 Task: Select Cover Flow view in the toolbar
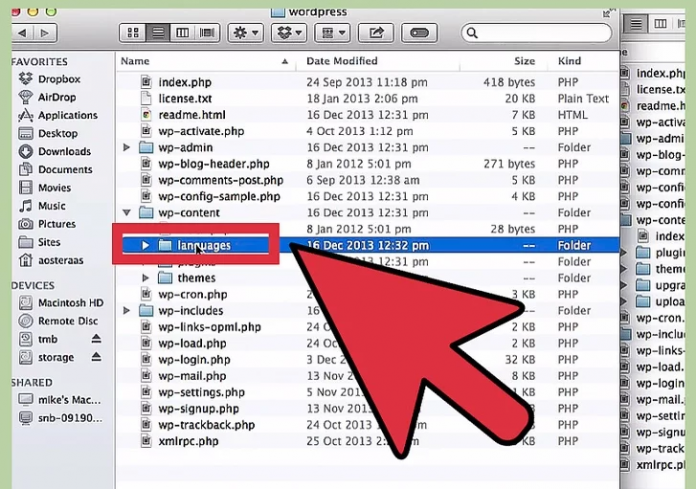(x=206, y=33)
